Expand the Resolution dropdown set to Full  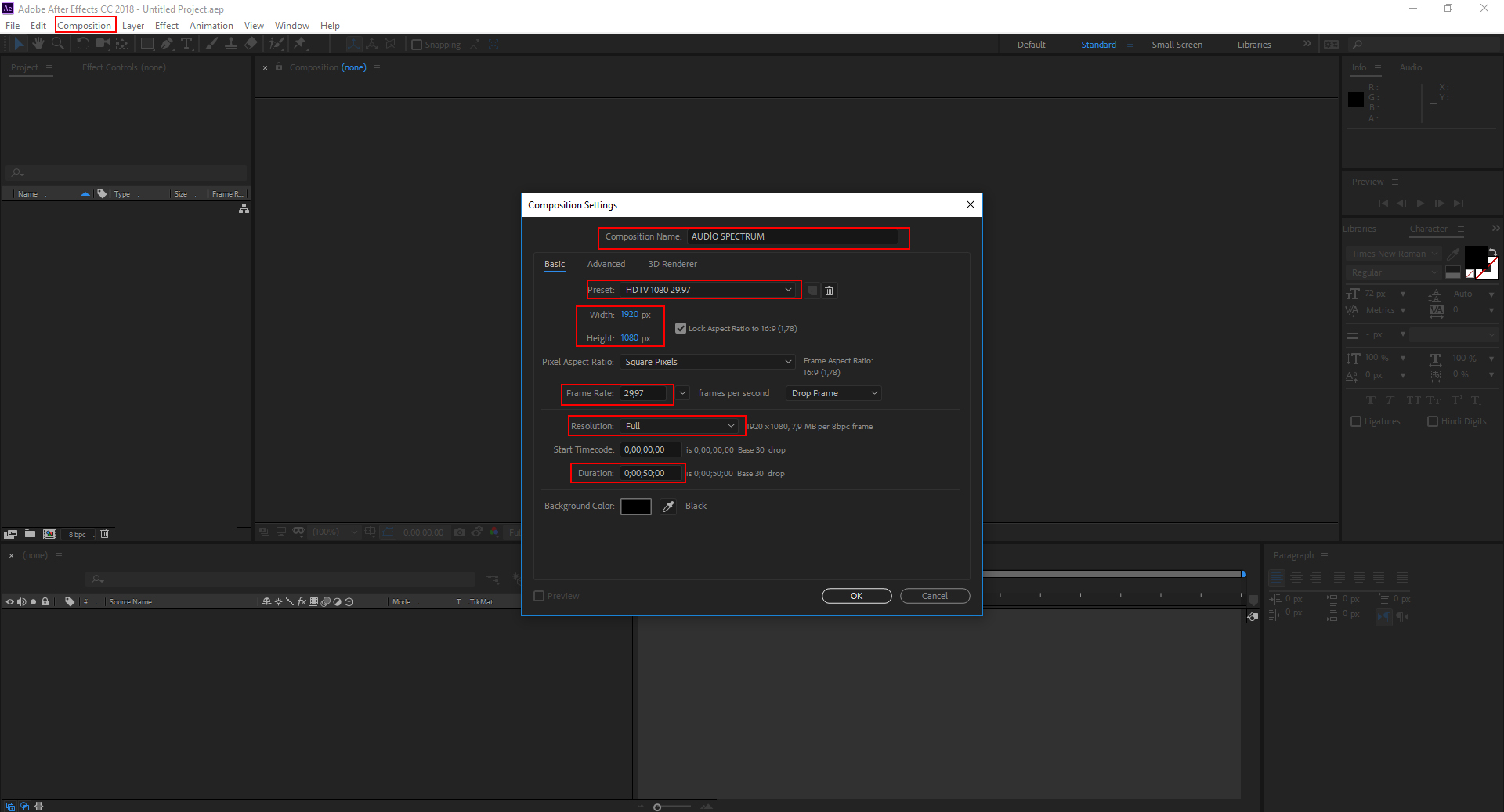coord(679,426)
